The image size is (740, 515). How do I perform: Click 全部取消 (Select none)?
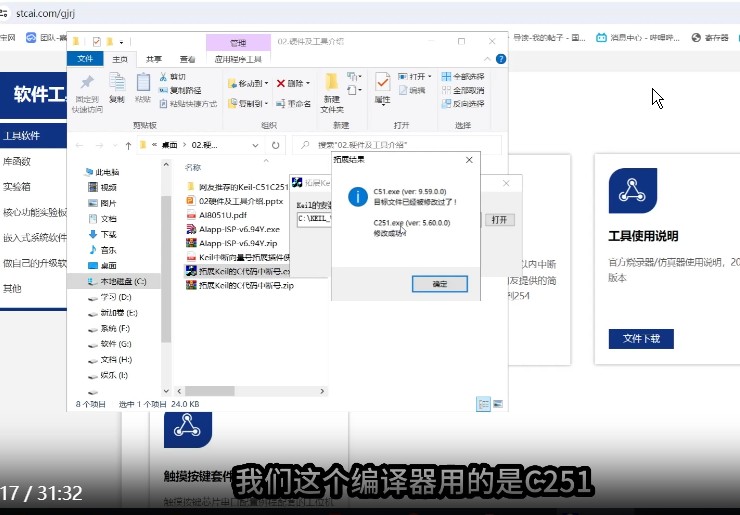click(463, 90)
